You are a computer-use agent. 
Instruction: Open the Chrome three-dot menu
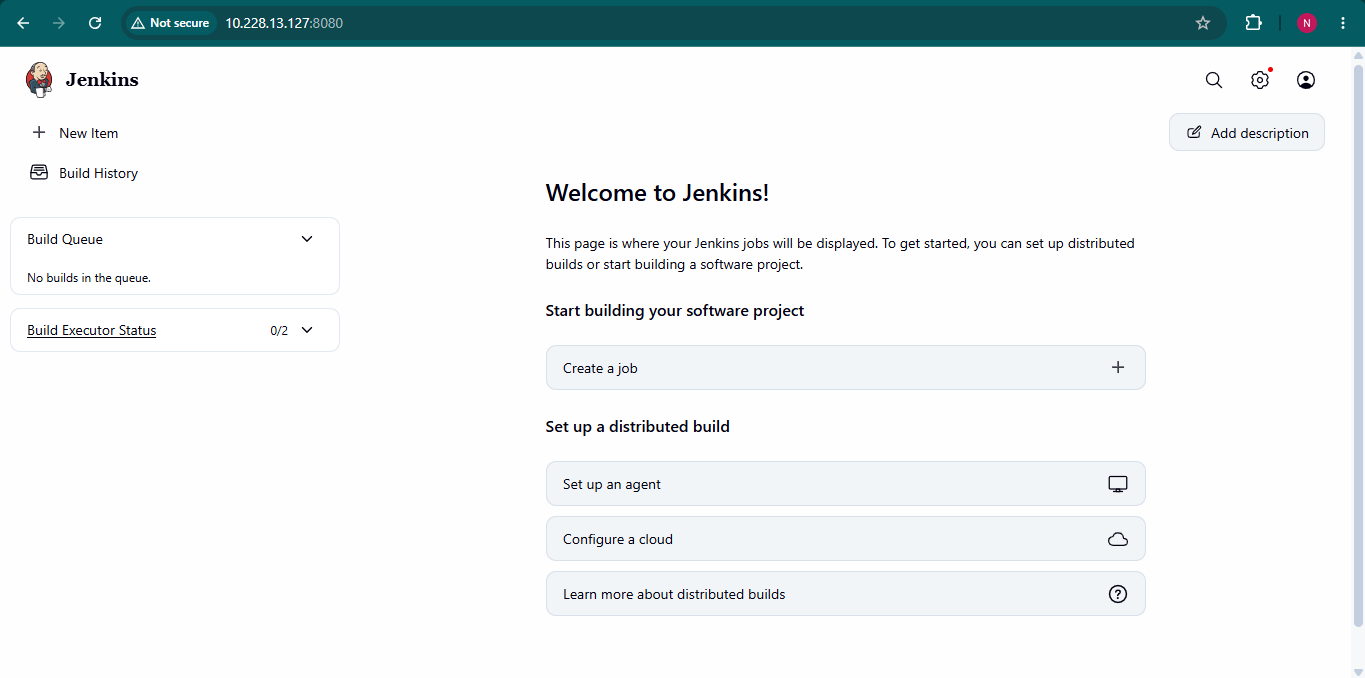1342,23
